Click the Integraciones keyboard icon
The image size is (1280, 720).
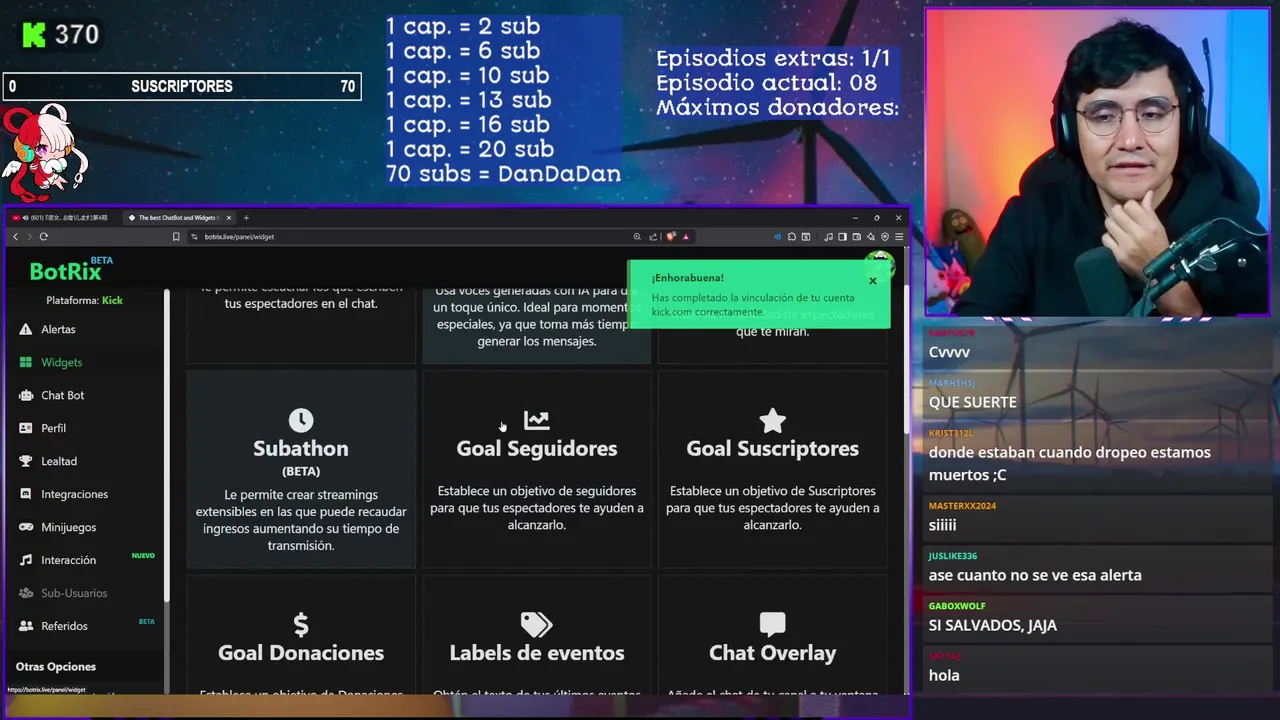click(x=26, y=494)
